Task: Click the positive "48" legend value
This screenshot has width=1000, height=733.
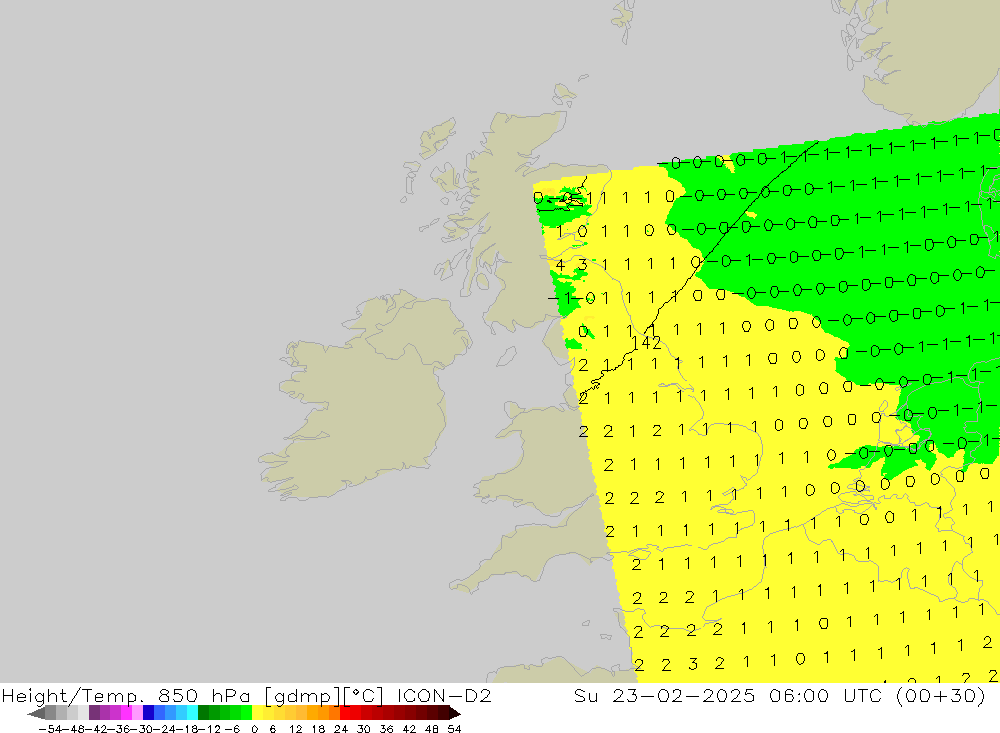Action: (432, 729)
